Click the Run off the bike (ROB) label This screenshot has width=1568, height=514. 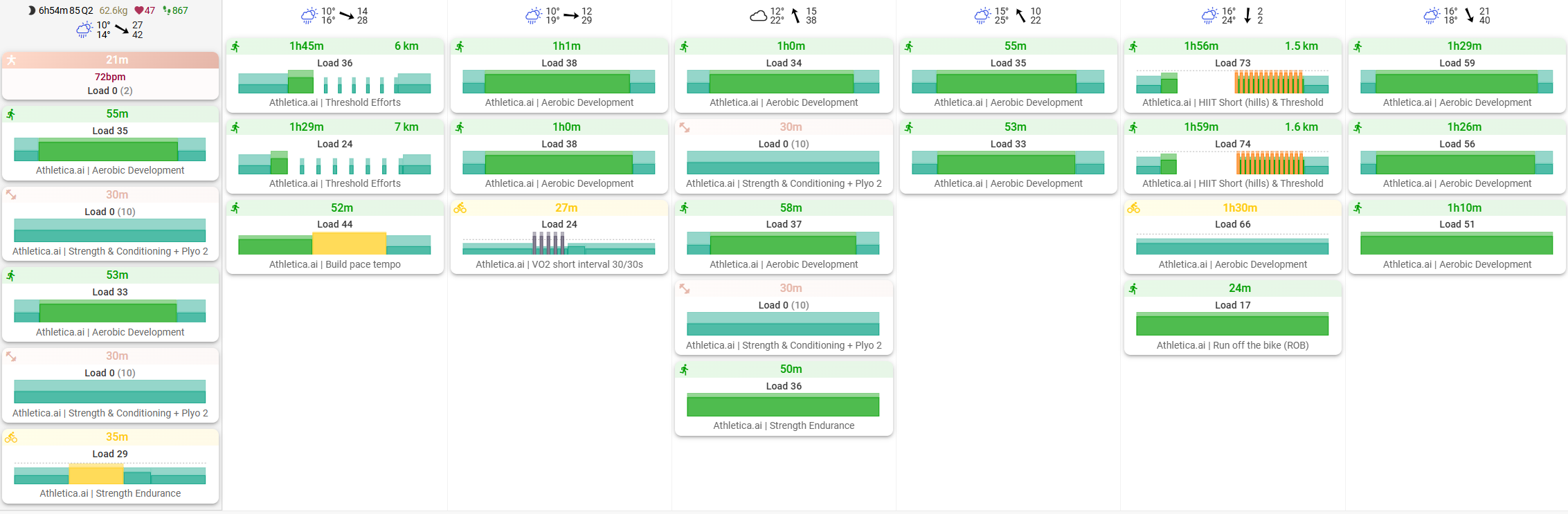pyautogui.click(x=1232, y=345)
